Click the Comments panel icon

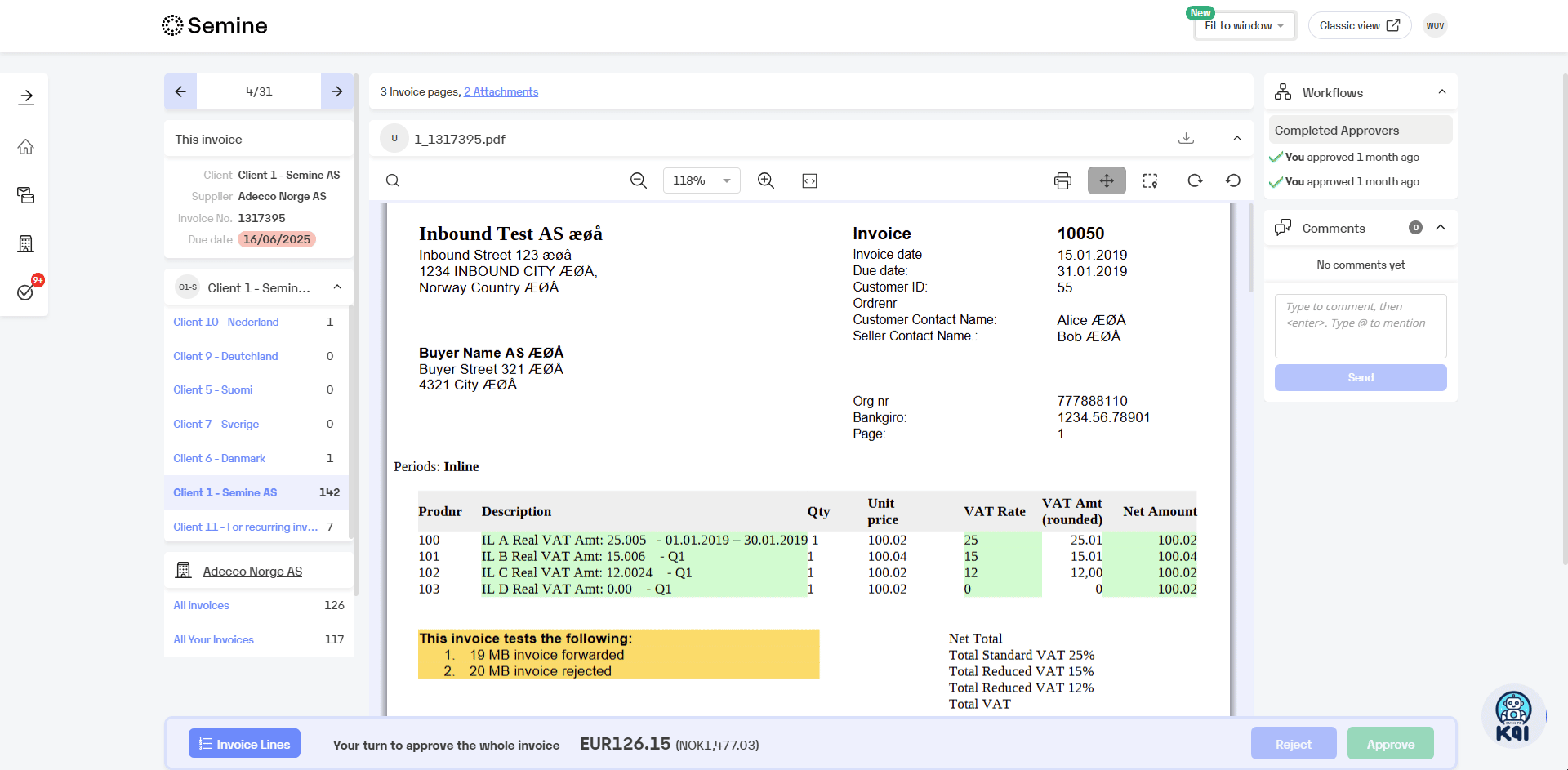point(1283,228)
